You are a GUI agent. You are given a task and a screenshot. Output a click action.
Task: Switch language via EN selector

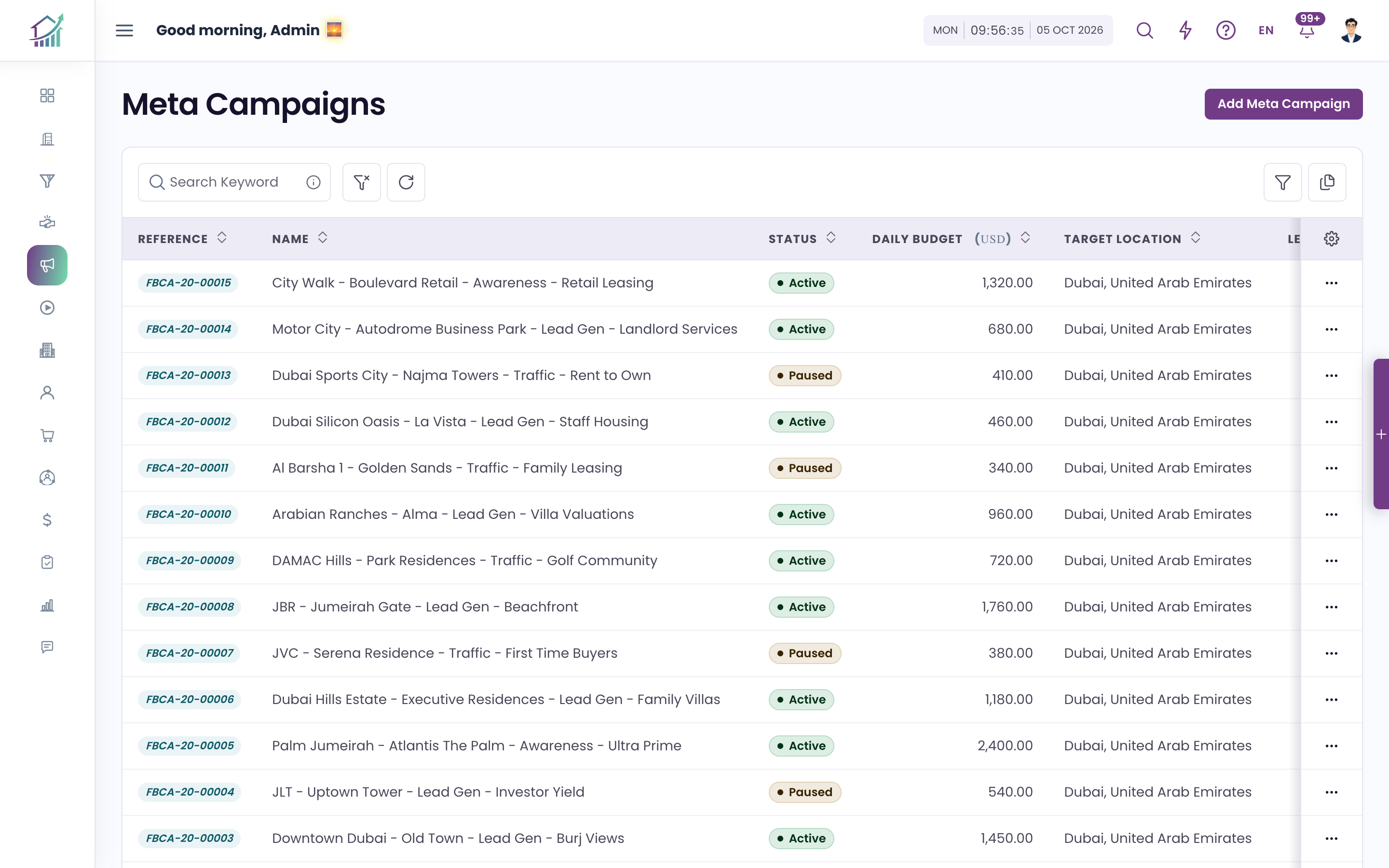(x=1266, y=30)
